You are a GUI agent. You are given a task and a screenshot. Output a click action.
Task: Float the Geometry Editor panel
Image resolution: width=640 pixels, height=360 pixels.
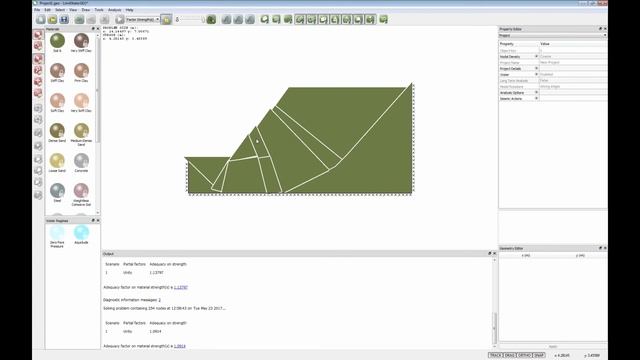coord(600,248)
